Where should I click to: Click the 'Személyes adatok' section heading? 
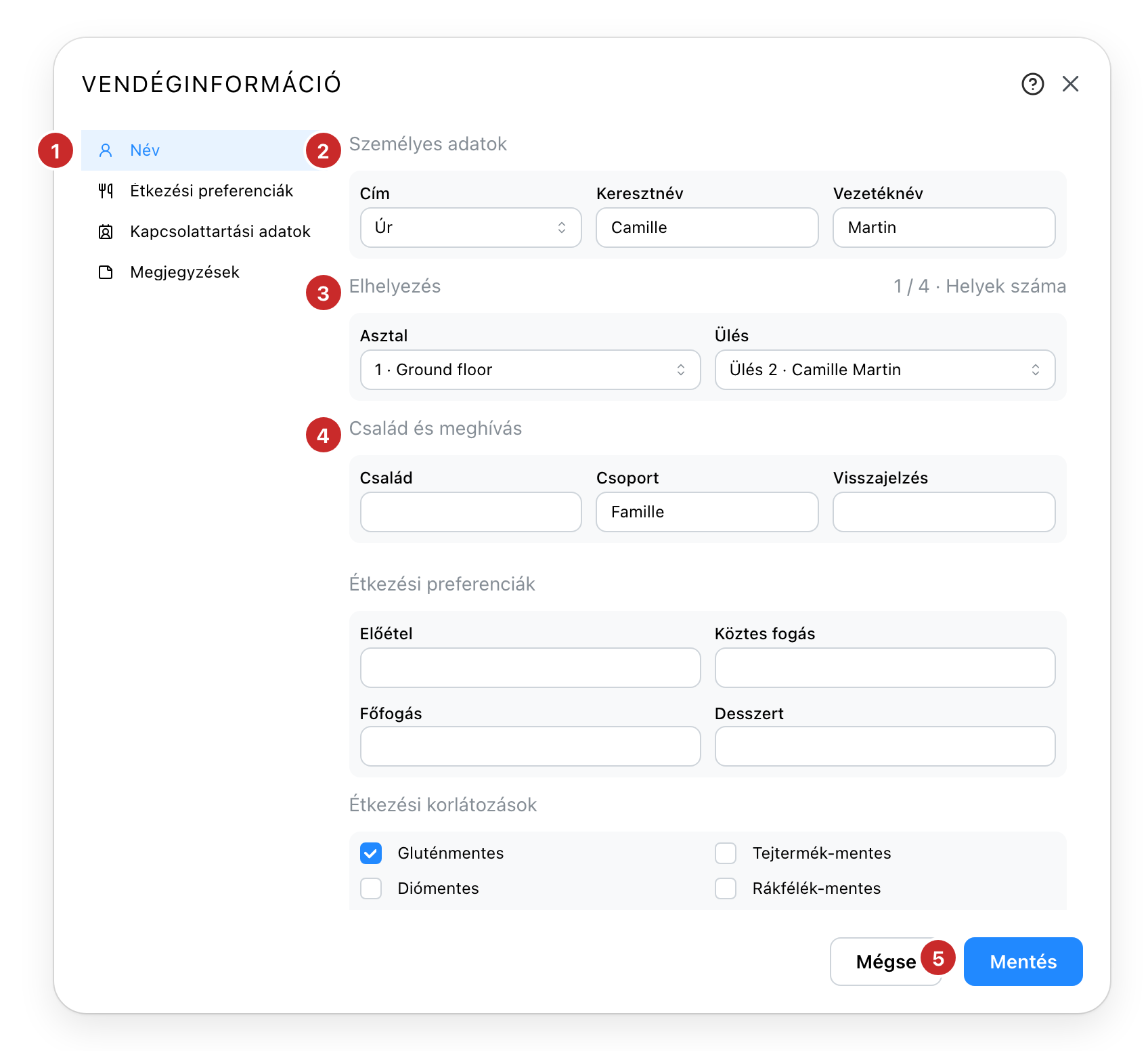pyautogui.click(x=428, y=144)
